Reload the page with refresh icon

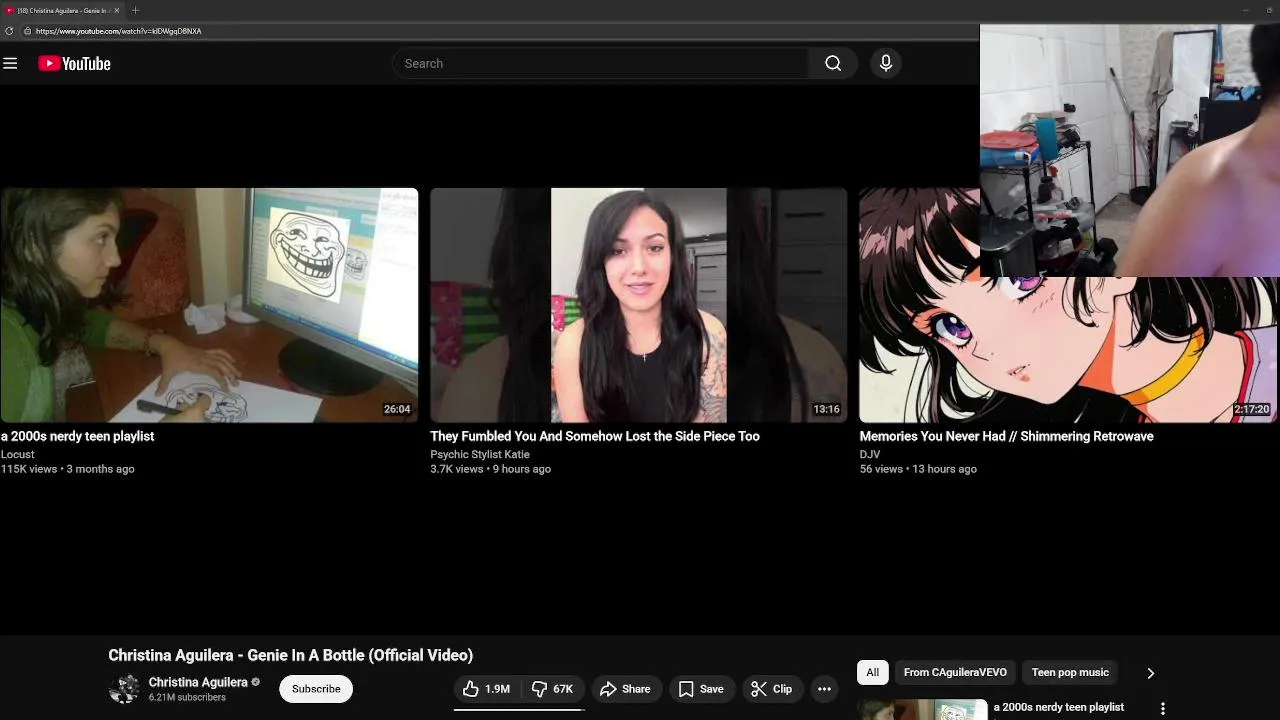9,31
